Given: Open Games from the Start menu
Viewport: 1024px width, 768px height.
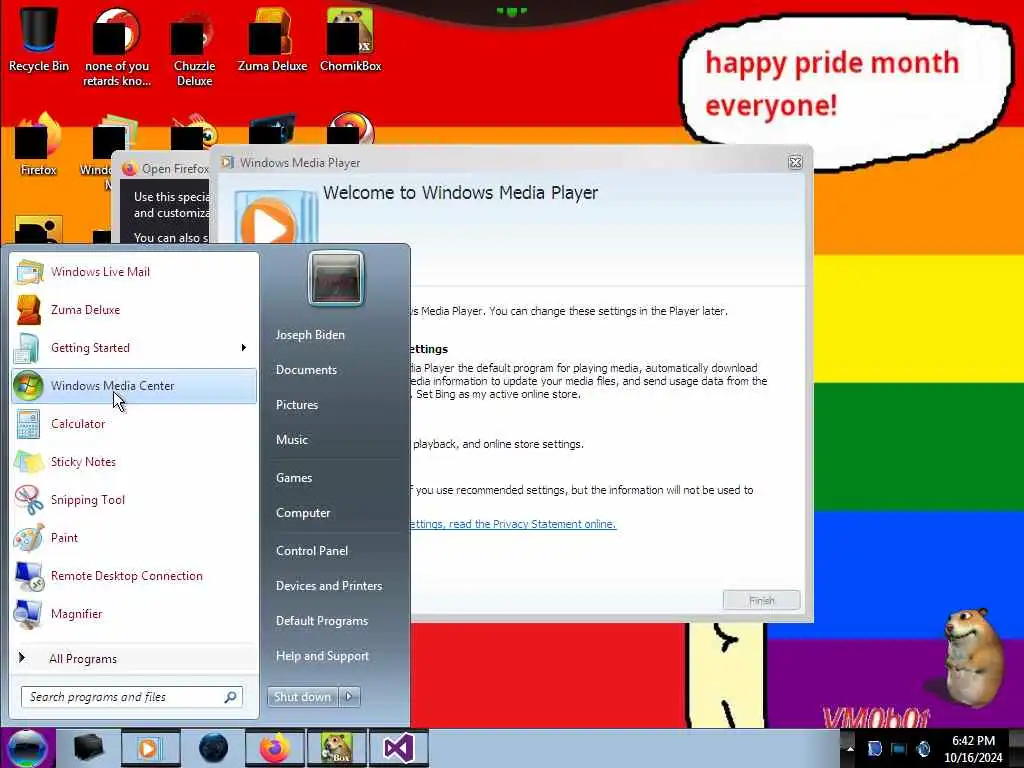Looking at the screenshot, I should [x=294, y=478].
